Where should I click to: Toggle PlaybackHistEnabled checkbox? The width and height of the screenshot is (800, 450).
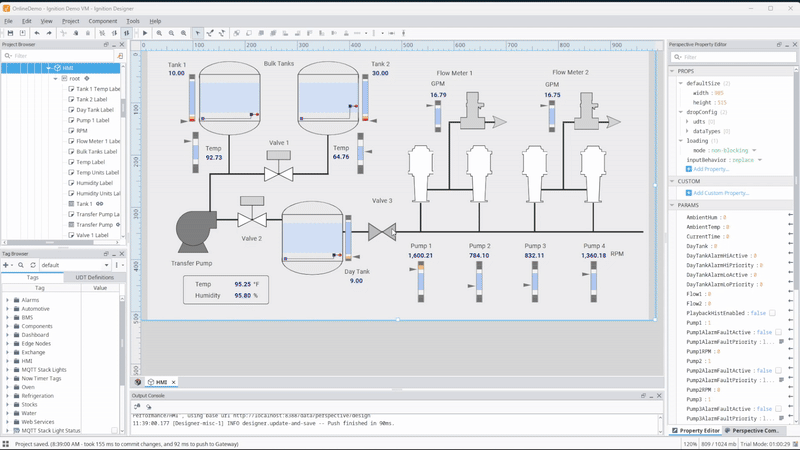(x=772, y=313)
